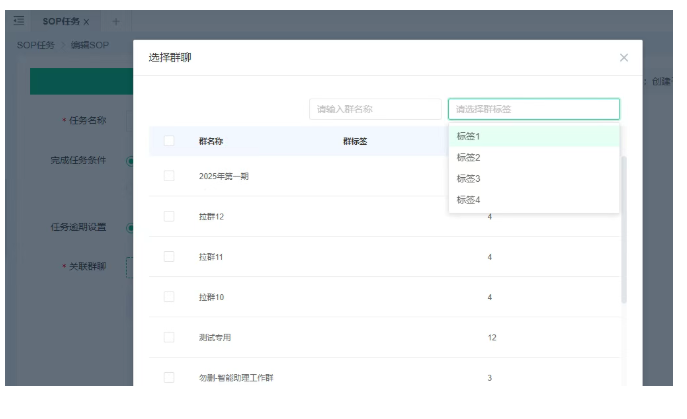Click the group name 测试专用
687x419 pixels.
click(215, 337)
